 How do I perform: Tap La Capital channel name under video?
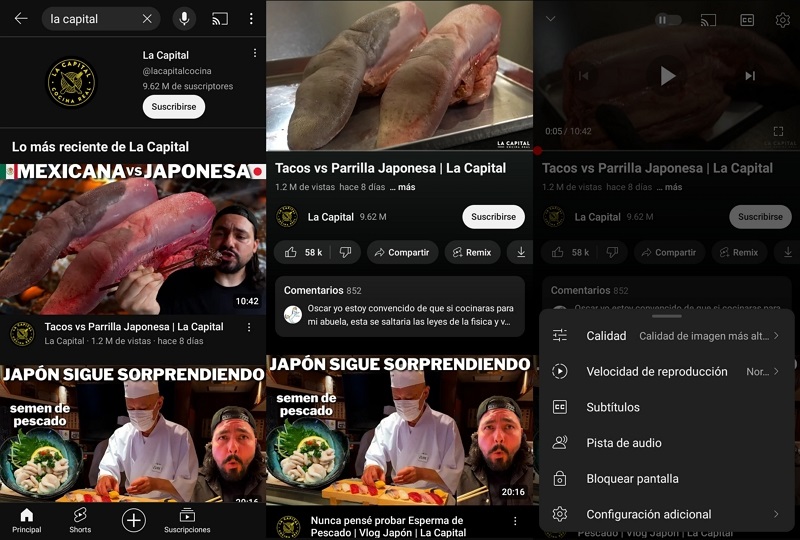(x=330, y=217)
